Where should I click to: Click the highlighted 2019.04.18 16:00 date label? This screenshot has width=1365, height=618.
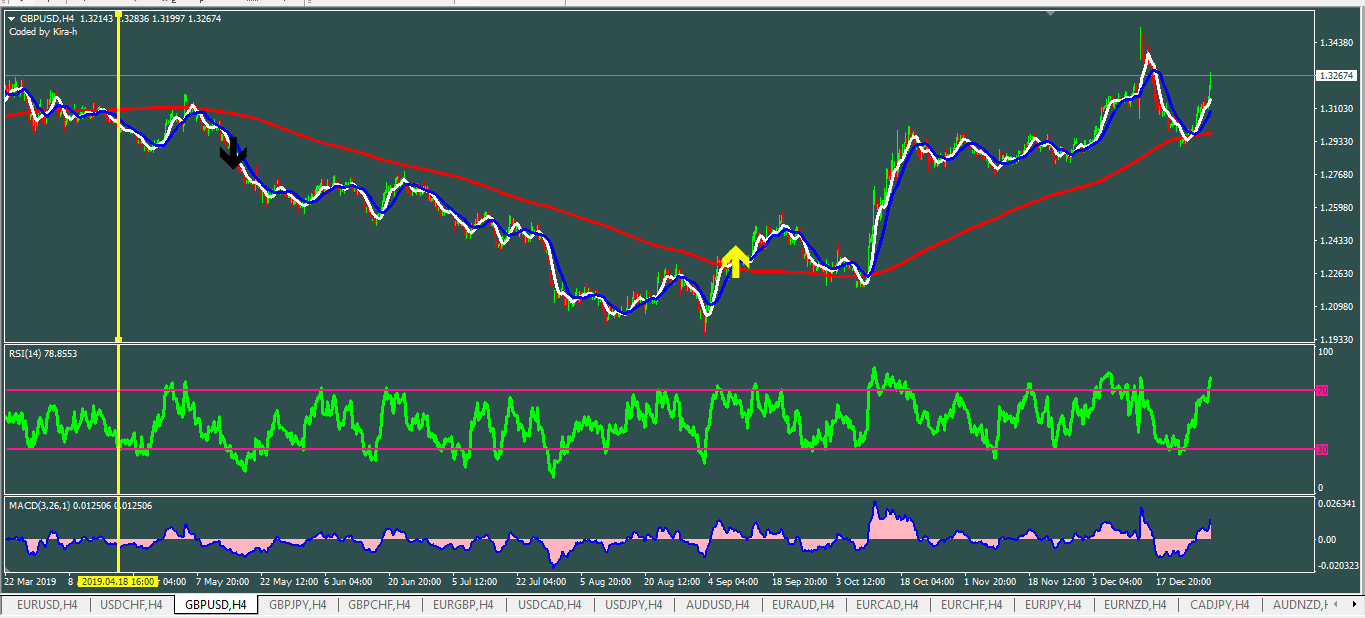119,581
